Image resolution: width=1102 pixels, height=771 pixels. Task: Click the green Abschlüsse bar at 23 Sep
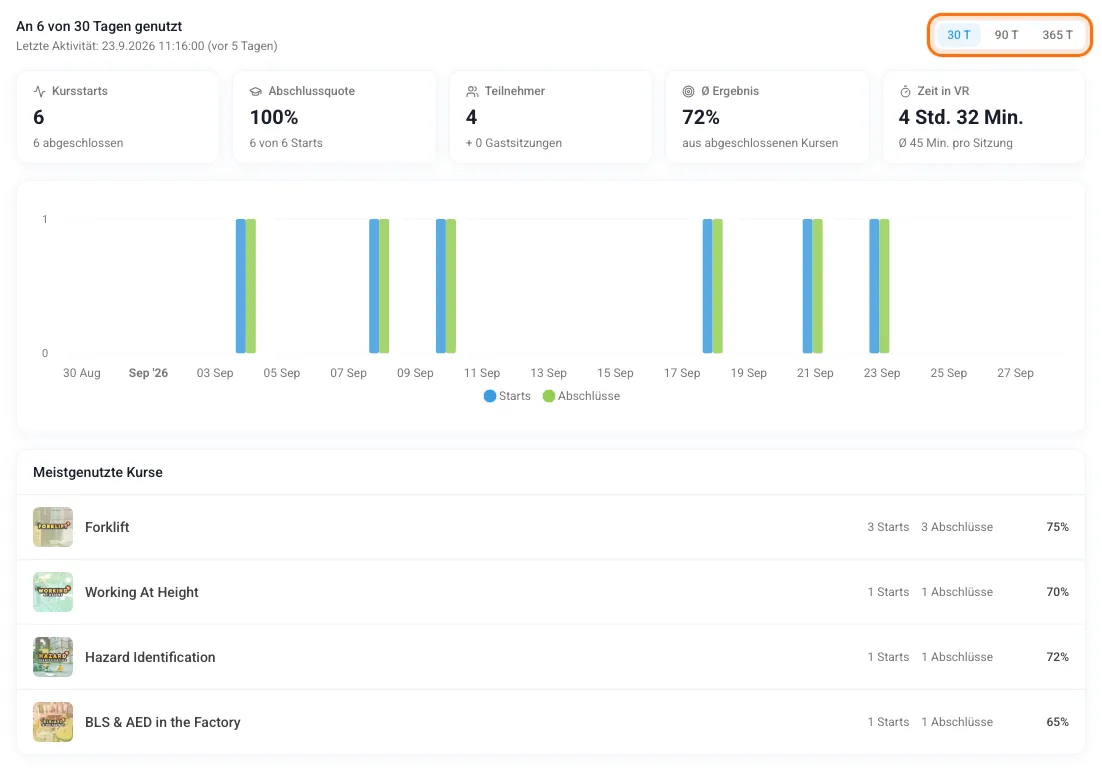pyautogui.click(x=884, y=286)
